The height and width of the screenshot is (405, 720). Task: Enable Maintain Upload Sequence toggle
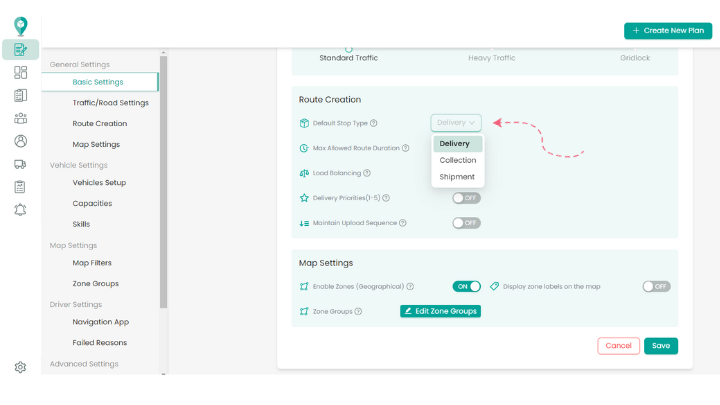(466, 223)
